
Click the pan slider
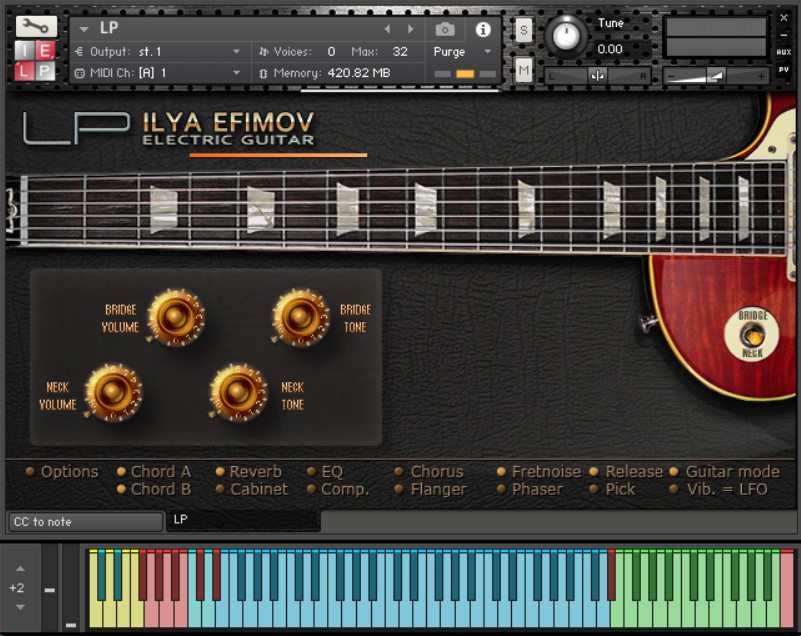597,76
